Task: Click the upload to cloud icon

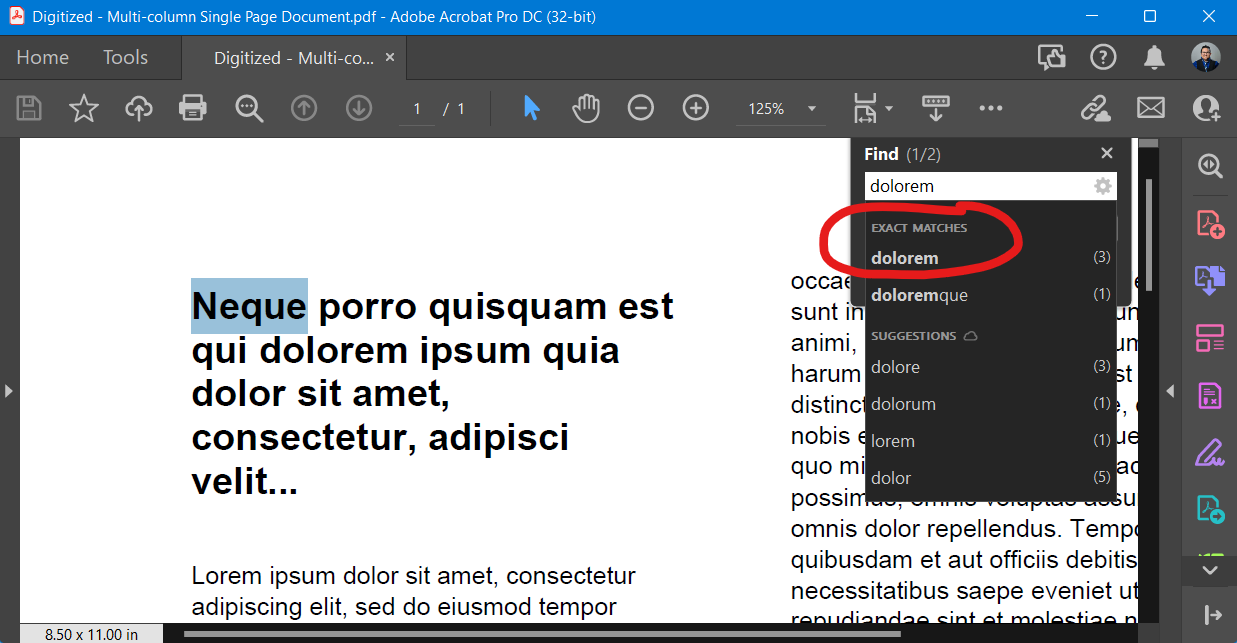Action: coord(138,108)
